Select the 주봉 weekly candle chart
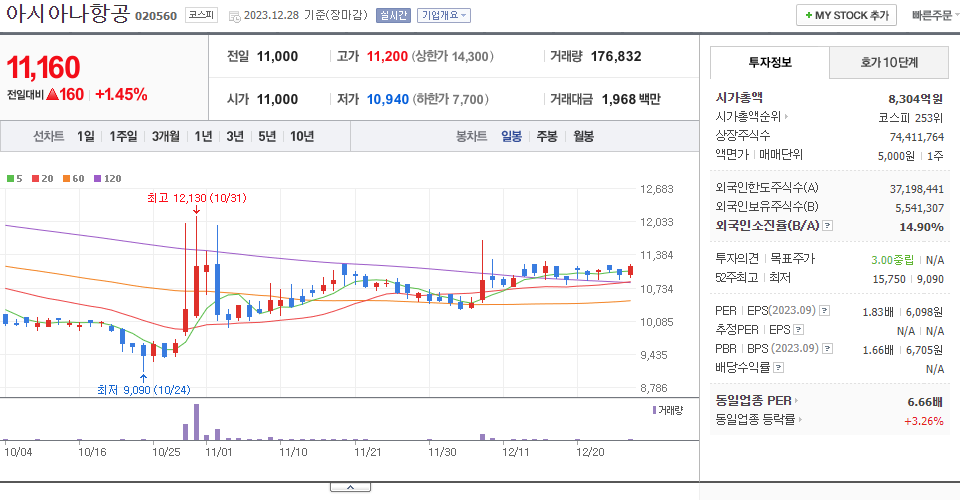The height and width of the screenshot is (500, 960). (x=547, y=136)
